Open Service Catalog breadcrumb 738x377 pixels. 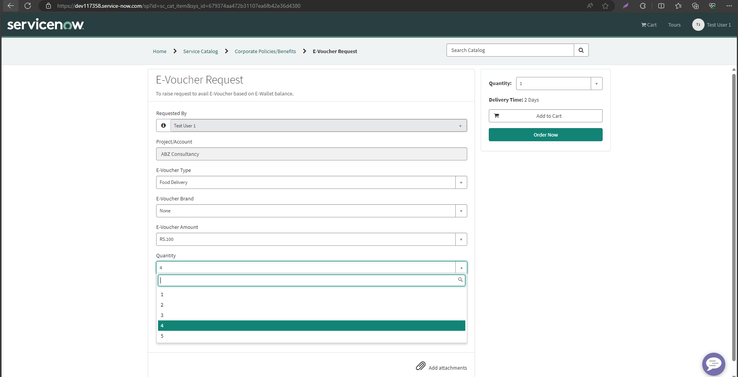point(201,51)
